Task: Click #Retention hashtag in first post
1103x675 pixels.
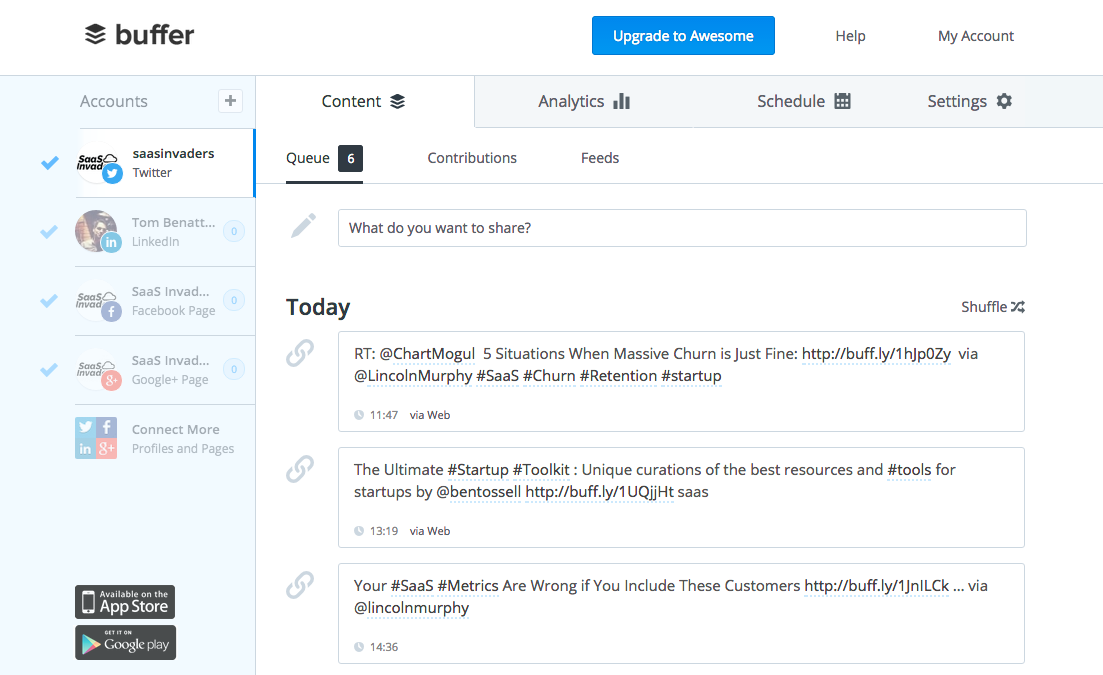Action: 618,376
